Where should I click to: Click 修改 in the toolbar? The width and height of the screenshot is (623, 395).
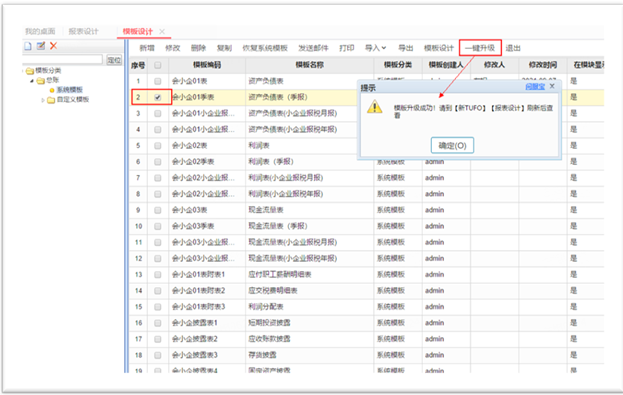tap(173, 48)
